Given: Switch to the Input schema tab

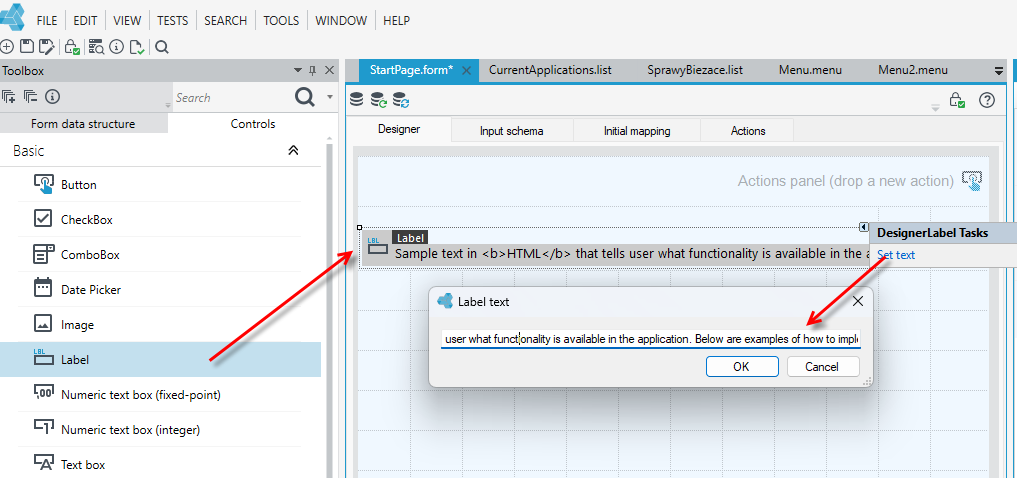Looking at the screenshot, I should 512,131.
